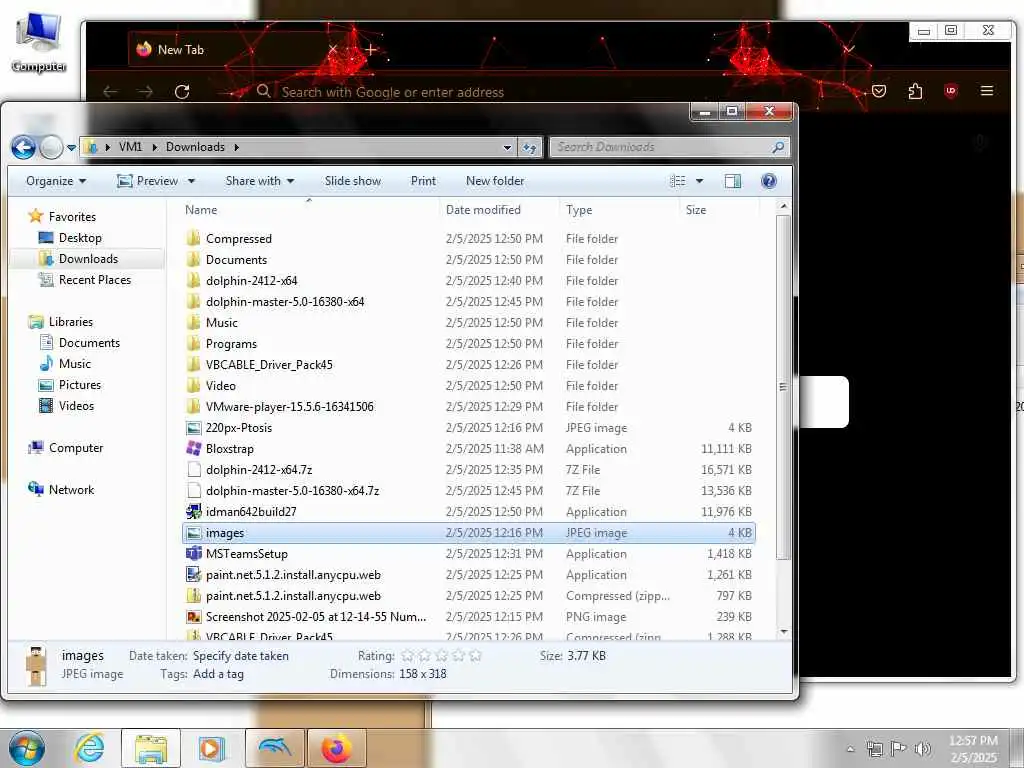Open Firefox extensions puzzle icon
Image resolution: width=1024 pixels, height=768 pixels.
click(x=915, y=91)
